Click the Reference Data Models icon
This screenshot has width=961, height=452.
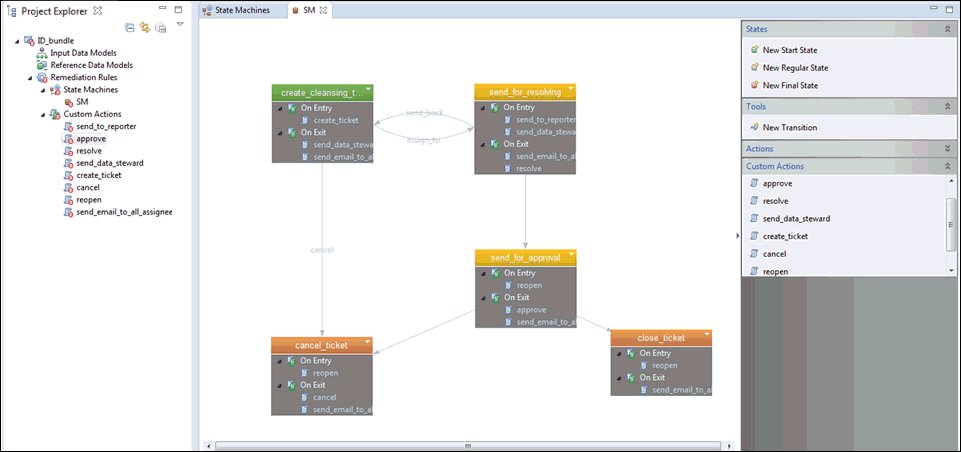click(x=42, y=65)
